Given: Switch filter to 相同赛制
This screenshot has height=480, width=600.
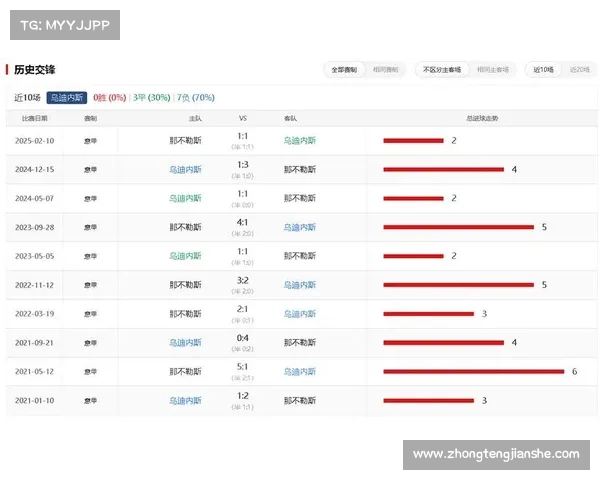Looking at the screenshot, I should [x=384, y=70].
